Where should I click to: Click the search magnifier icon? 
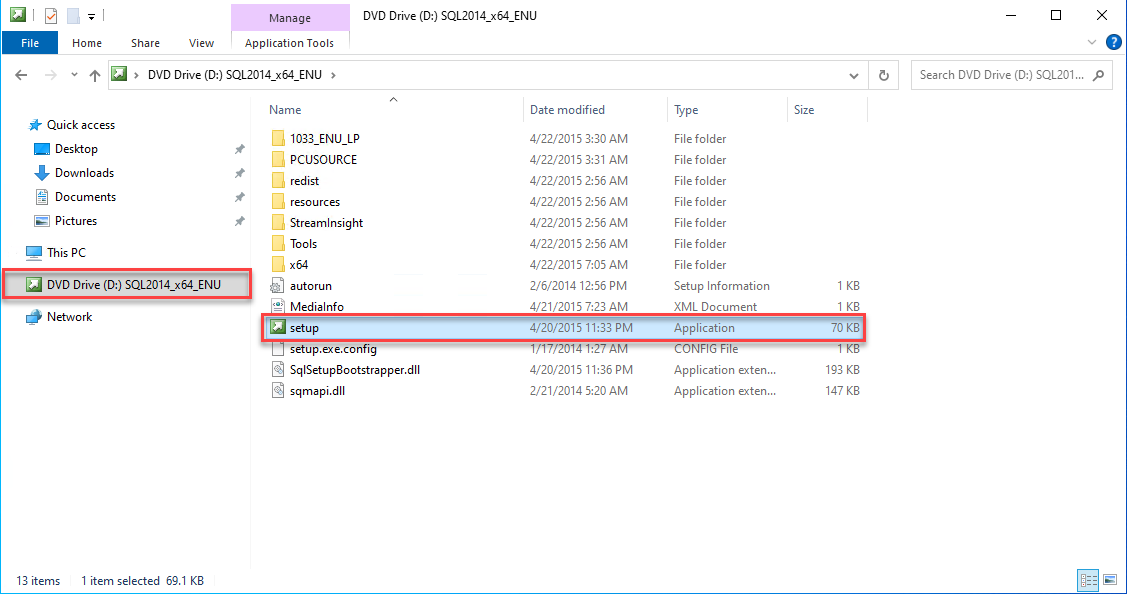(1098, 75)
